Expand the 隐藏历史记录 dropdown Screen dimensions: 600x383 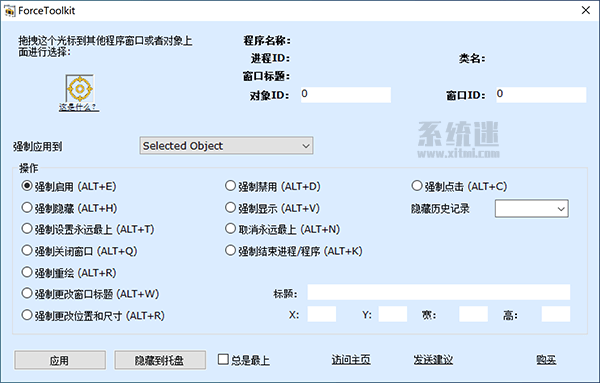coord(532,209)
